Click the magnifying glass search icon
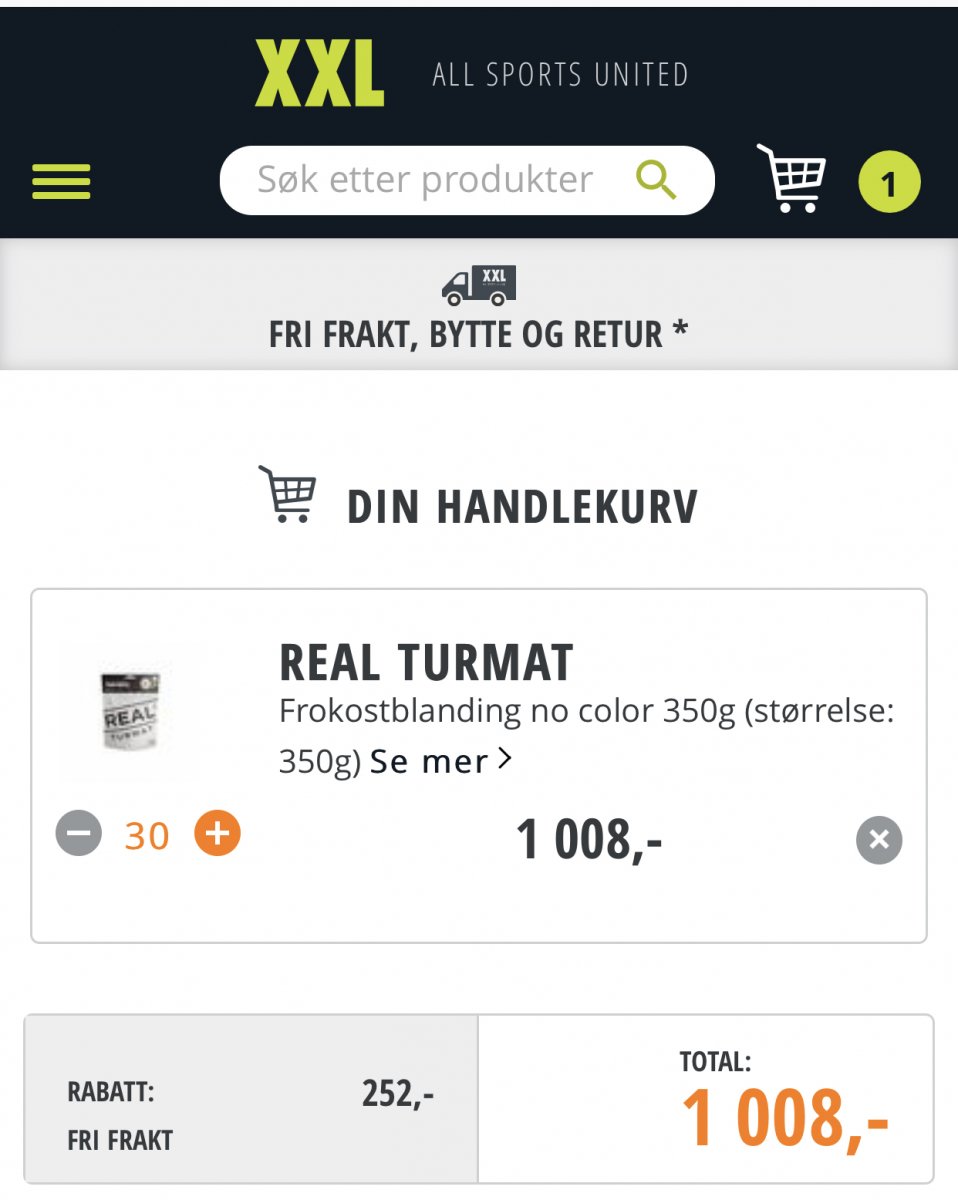The image size is (958, 1200). pyautogui.click(x=656, y=180)
